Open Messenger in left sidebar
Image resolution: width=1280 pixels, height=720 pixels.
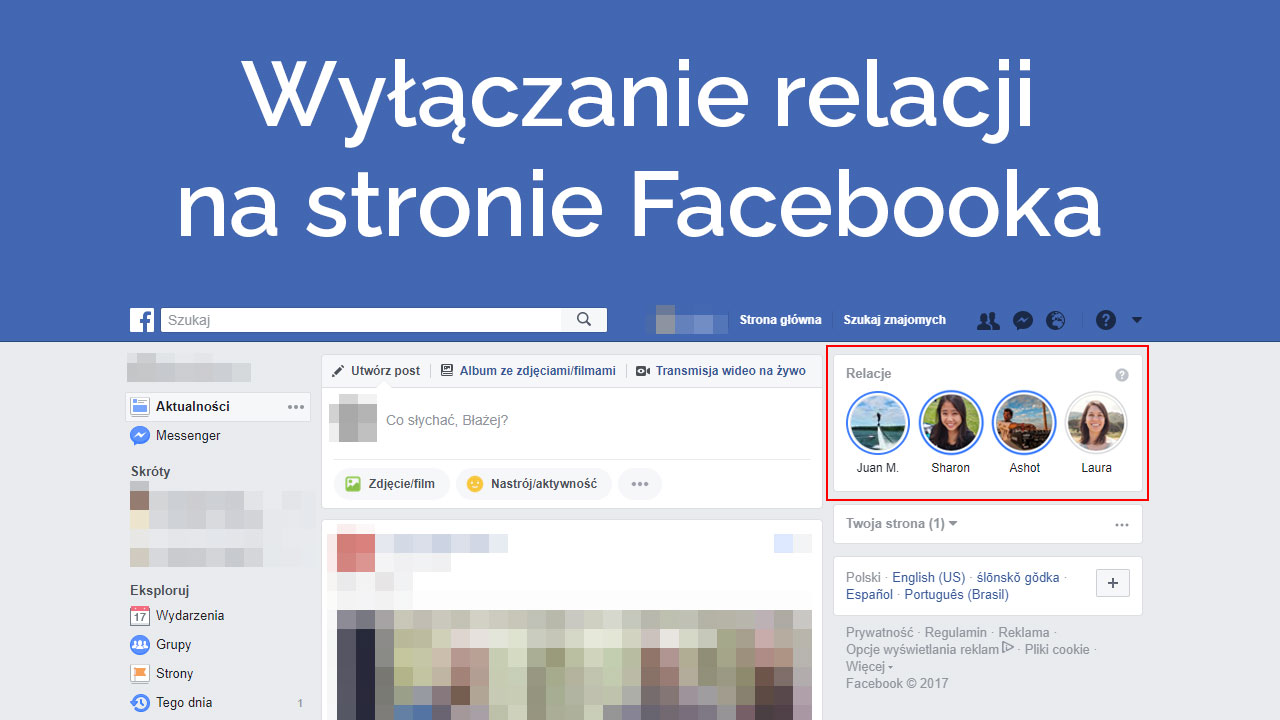click(x=188, y=436)
